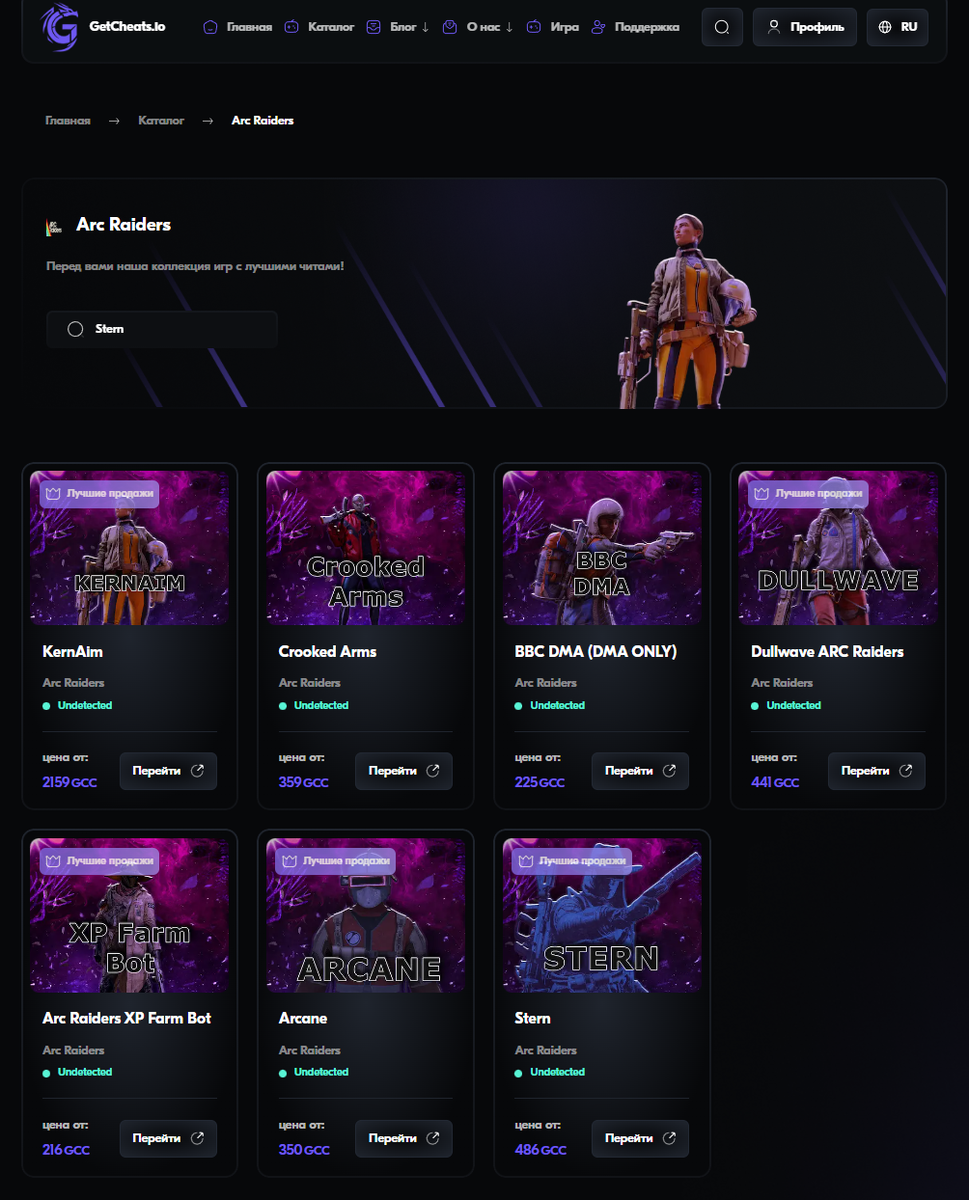Click the 359 GCC price
Image resolution: width=969 pixels, height=1200 pixels.
coord(303,783)
